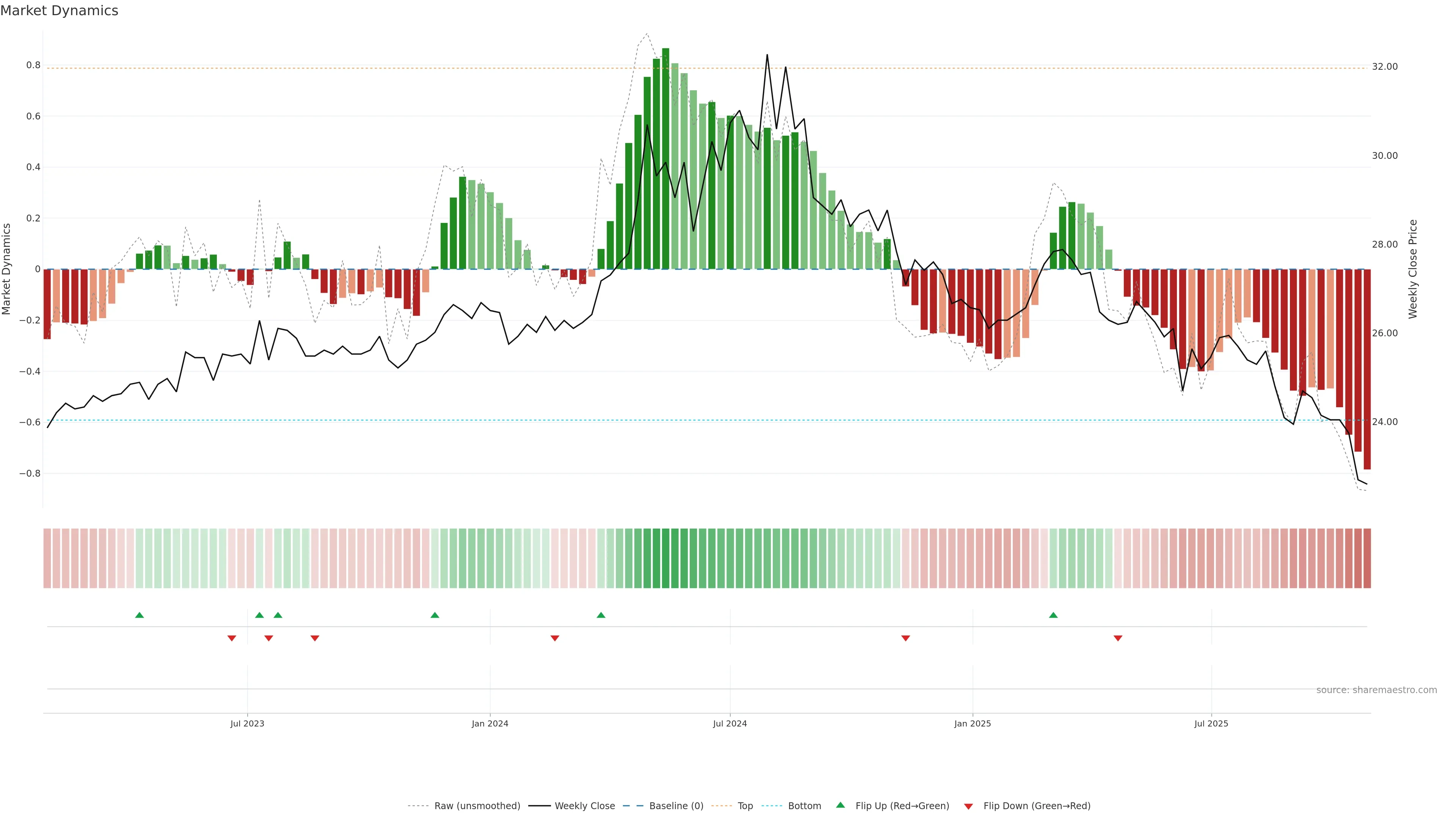
Task: Click the red triangle icon in legend
Action: click(968, 806)
